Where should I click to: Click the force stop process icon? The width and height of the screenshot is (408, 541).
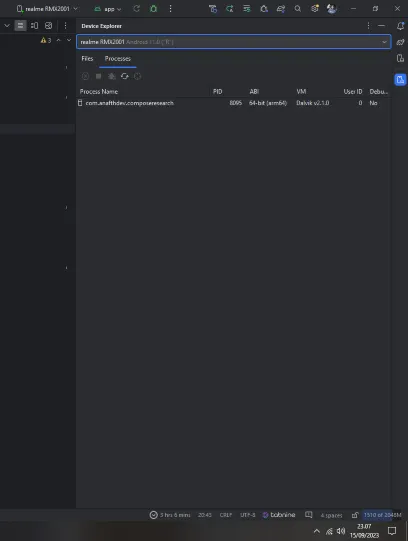pos(98,76)
